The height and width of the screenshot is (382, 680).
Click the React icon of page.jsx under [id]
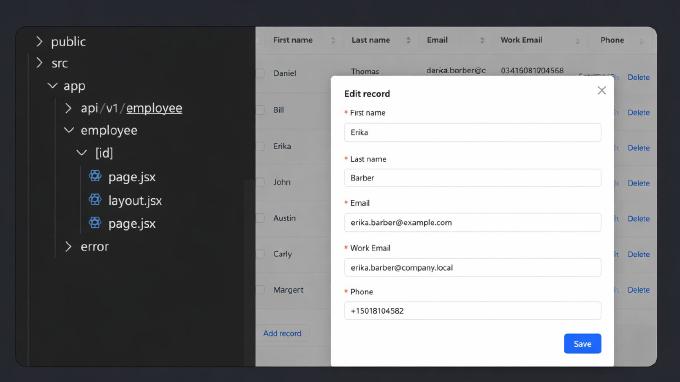point(95,176)
